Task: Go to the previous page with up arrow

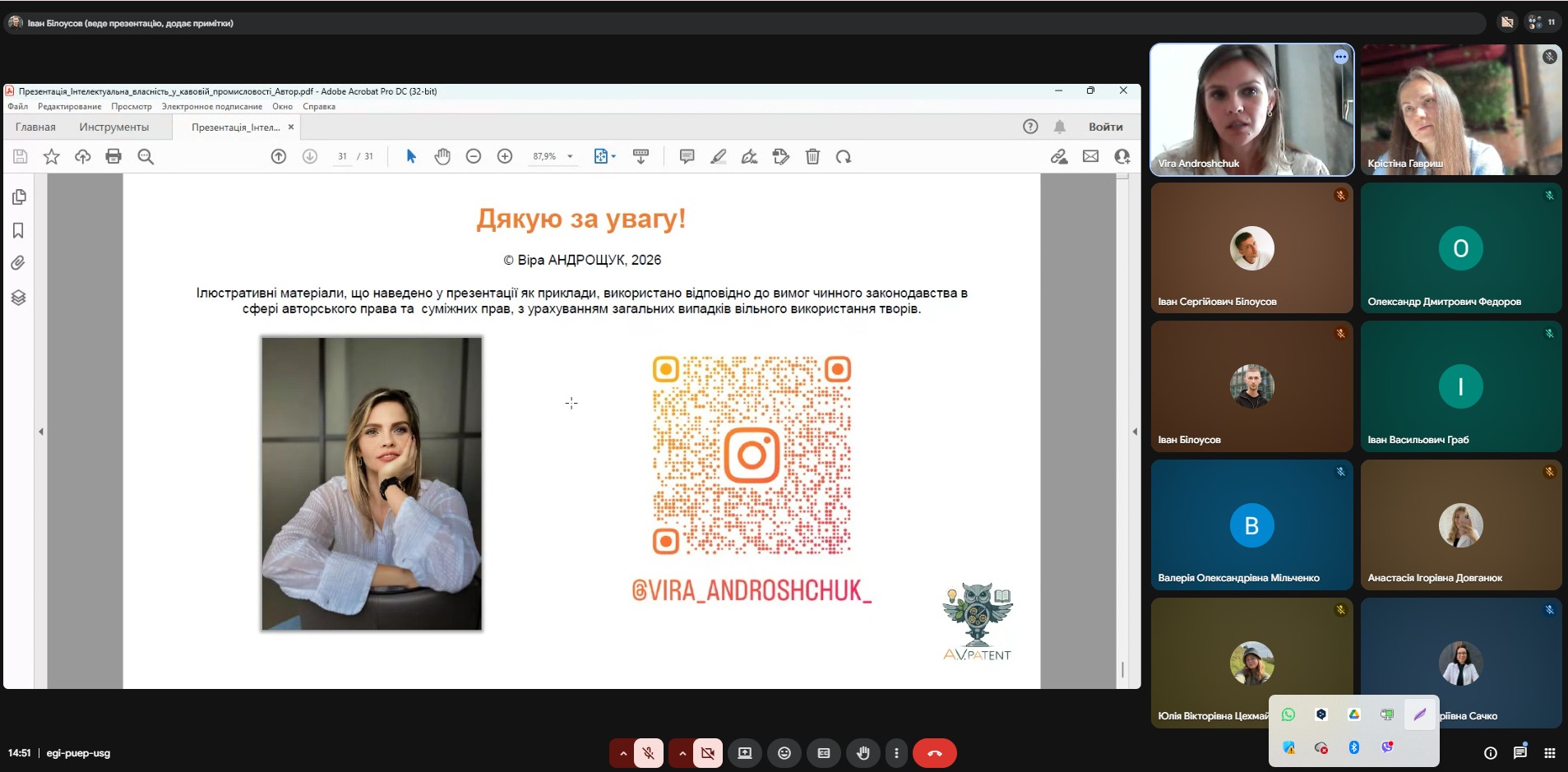Action: pos(279,156)
